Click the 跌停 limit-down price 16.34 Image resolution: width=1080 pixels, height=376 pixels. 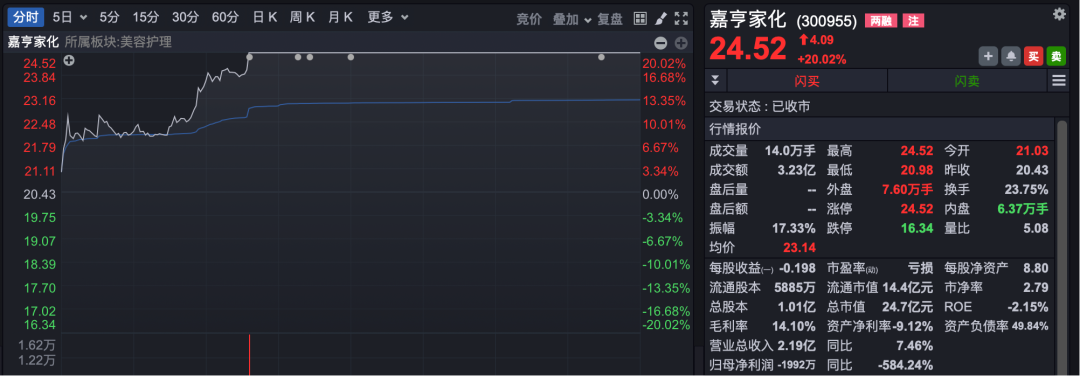click(916, 228)
